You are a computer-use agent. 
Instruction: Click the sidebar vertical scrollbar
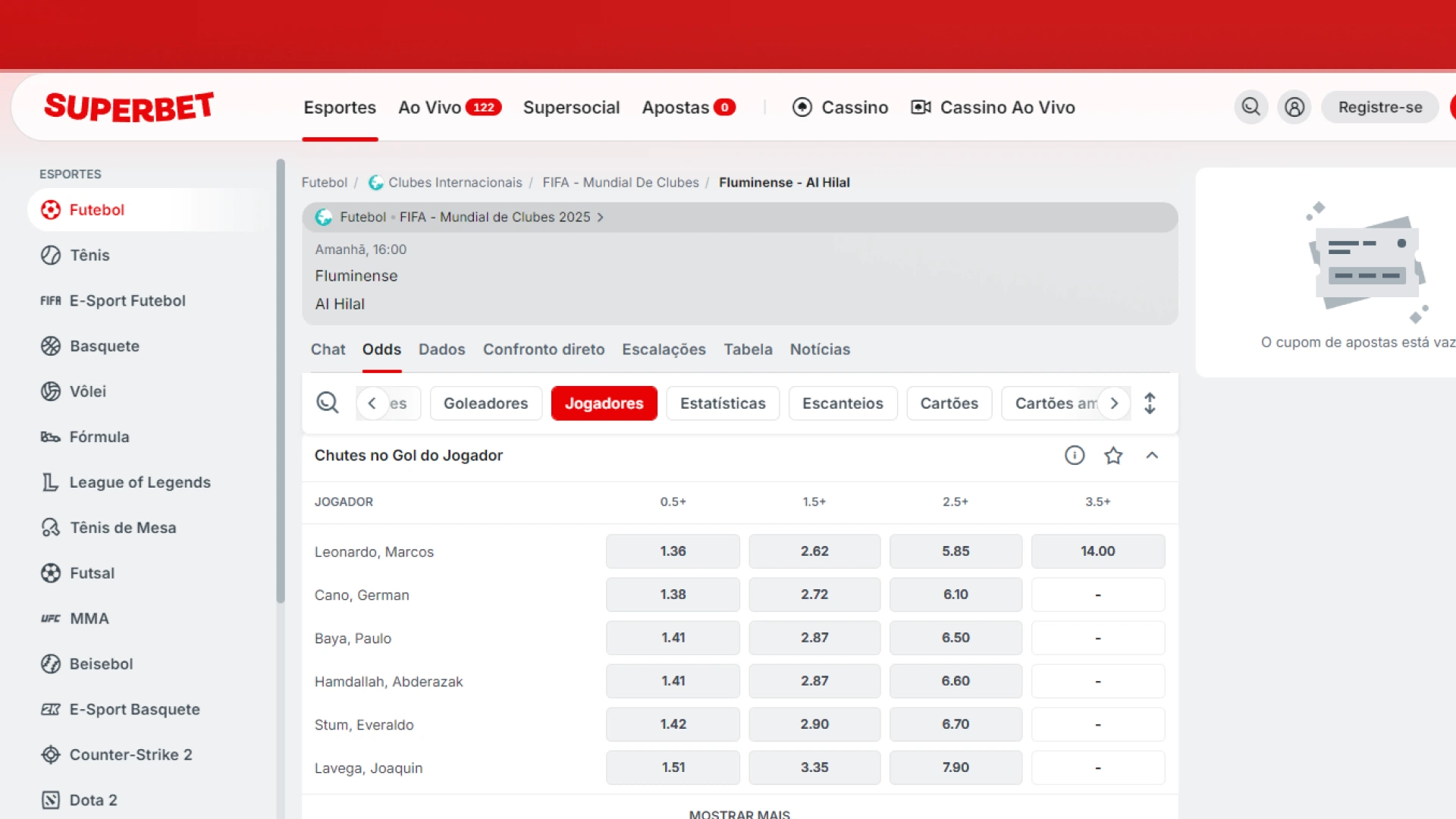click(281, 381)
